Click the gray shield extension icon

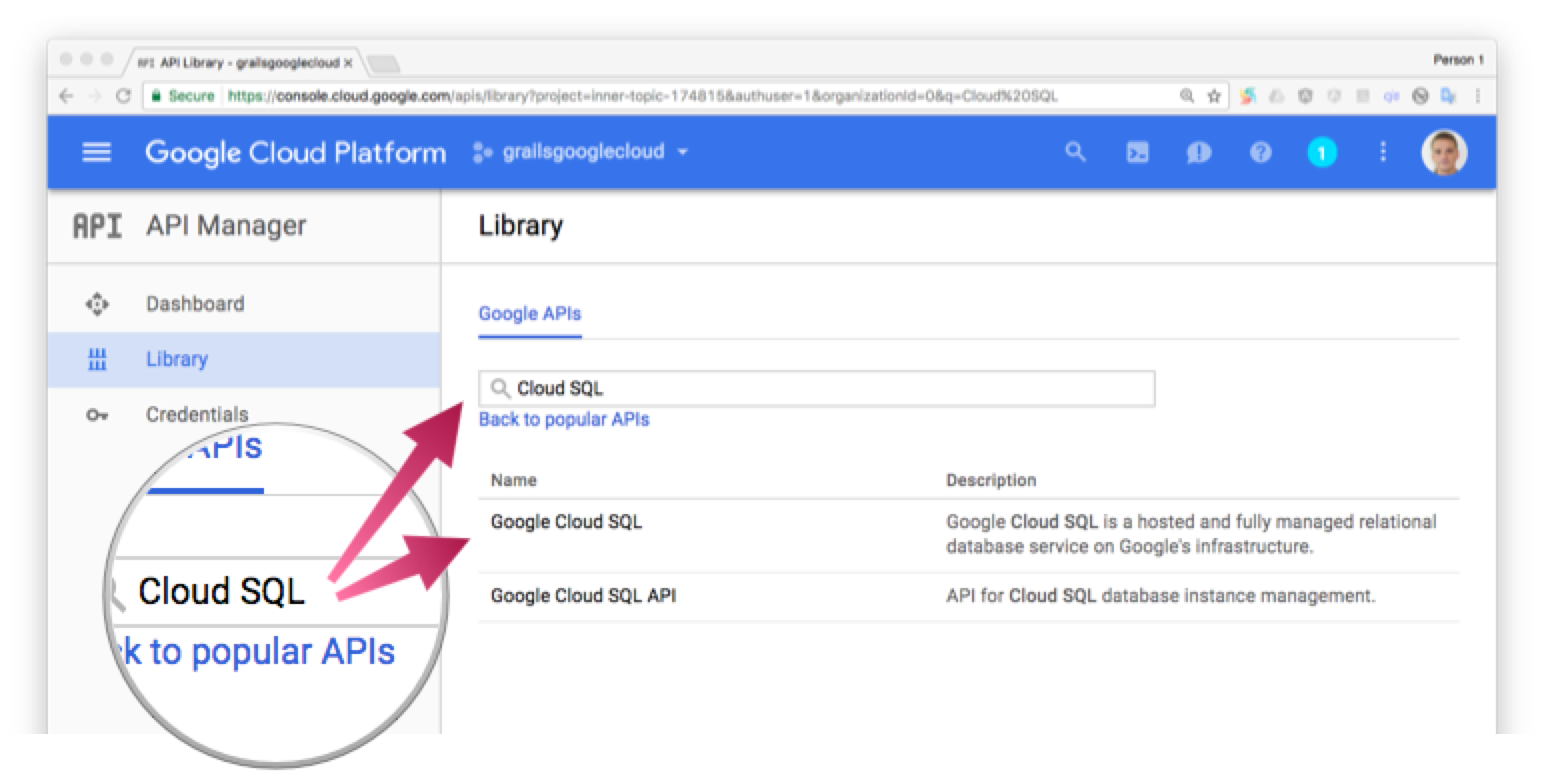pos(1304,96)
